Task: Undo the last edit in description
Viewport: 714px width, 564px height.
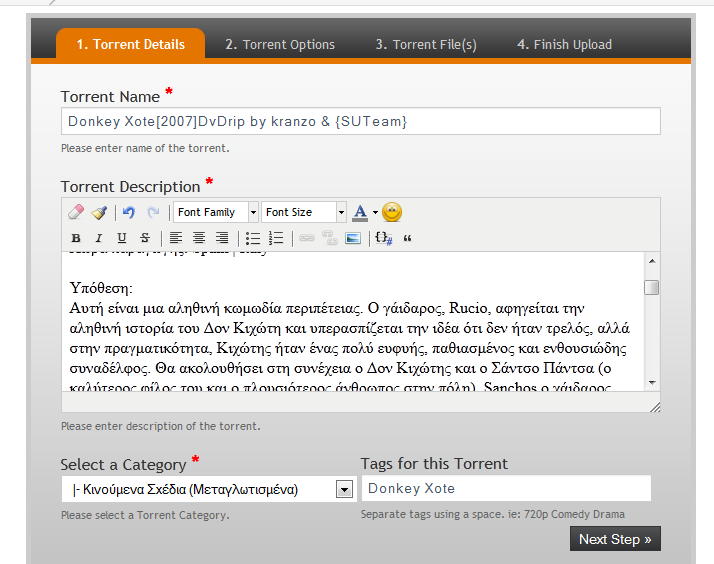Action: point(129,212)
